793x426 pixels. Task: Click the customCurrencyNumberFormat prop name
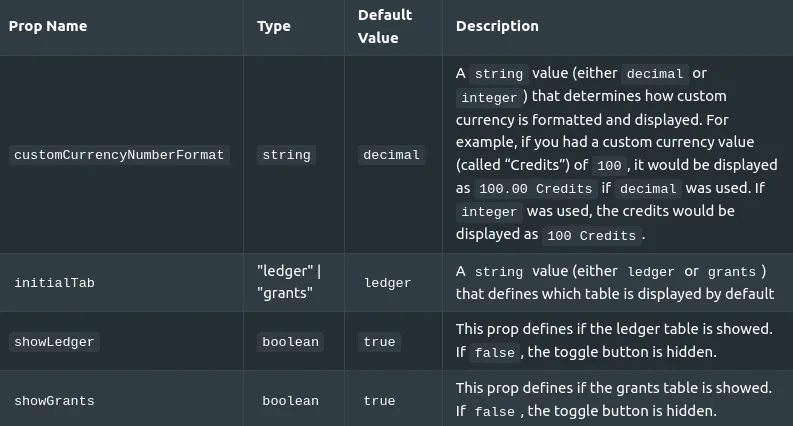[x=119, y=155]
